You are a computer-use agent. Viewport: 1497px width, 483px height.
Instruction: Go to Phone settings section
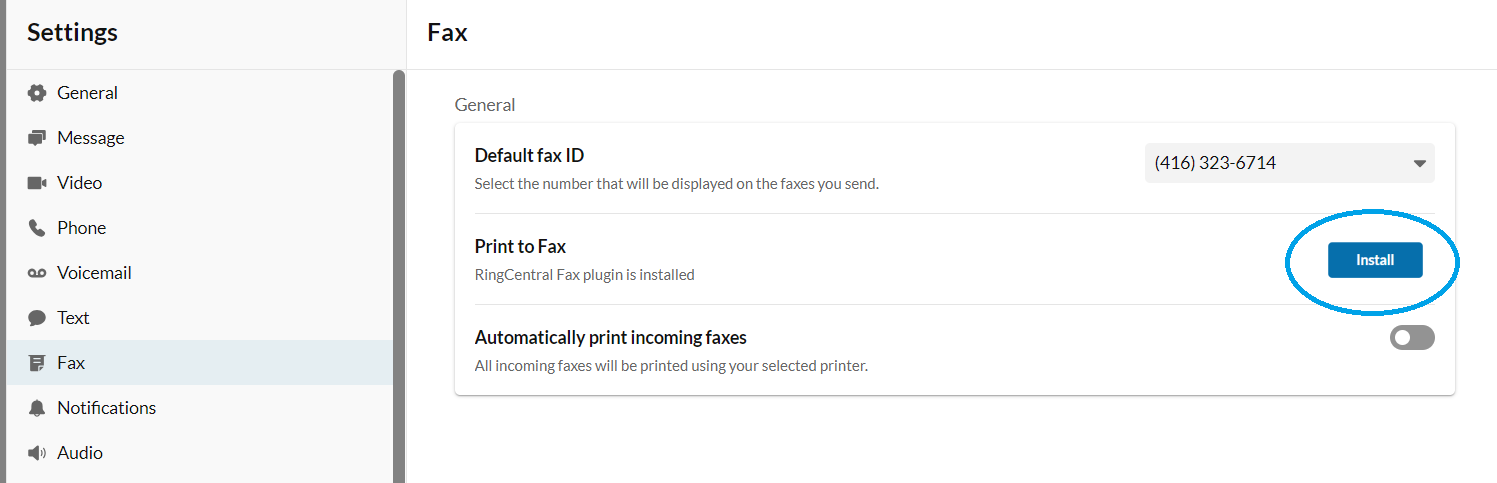81,228
